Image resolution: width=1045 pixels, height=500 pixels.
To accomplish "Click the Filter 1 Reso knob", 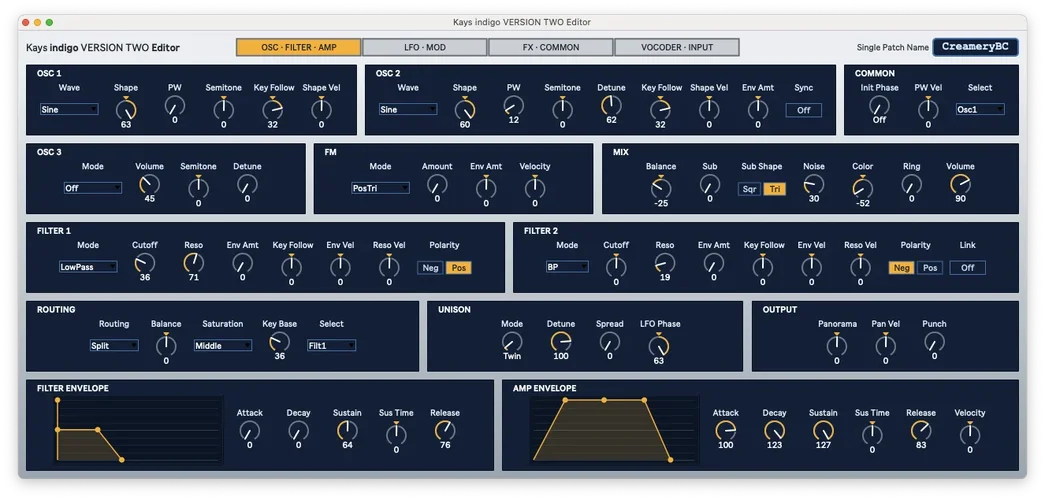I will click(x=193, y=263).
